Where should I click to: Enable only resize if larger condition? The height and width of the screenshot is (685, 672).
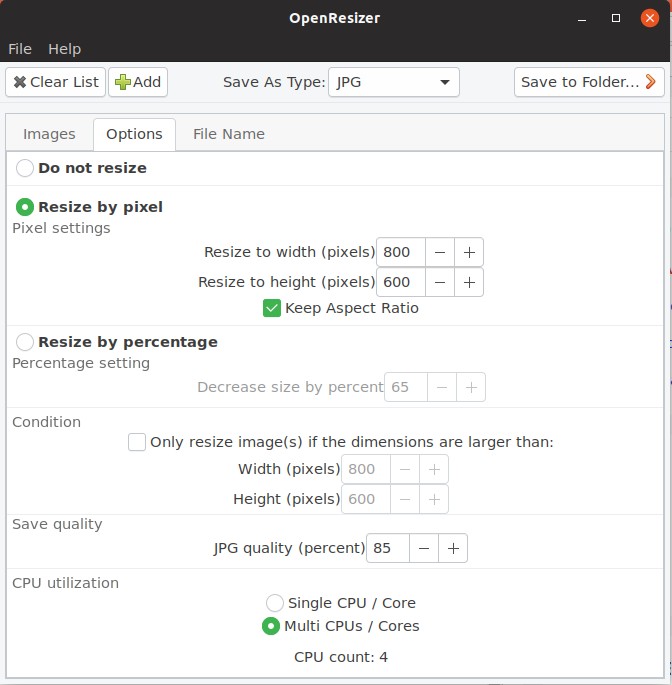click(137, 442)
